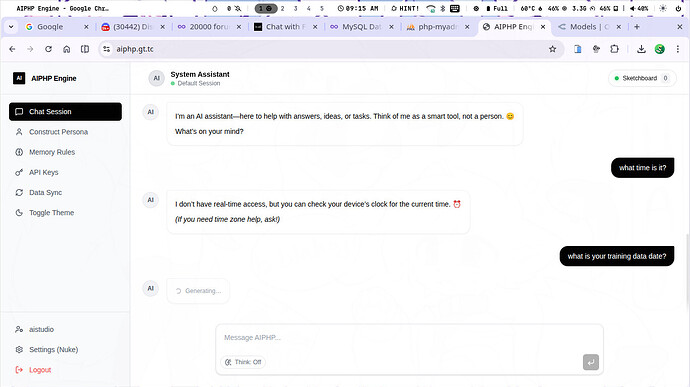Click the Construct Persona person icon
690x387 pixels.
point(19,132)
